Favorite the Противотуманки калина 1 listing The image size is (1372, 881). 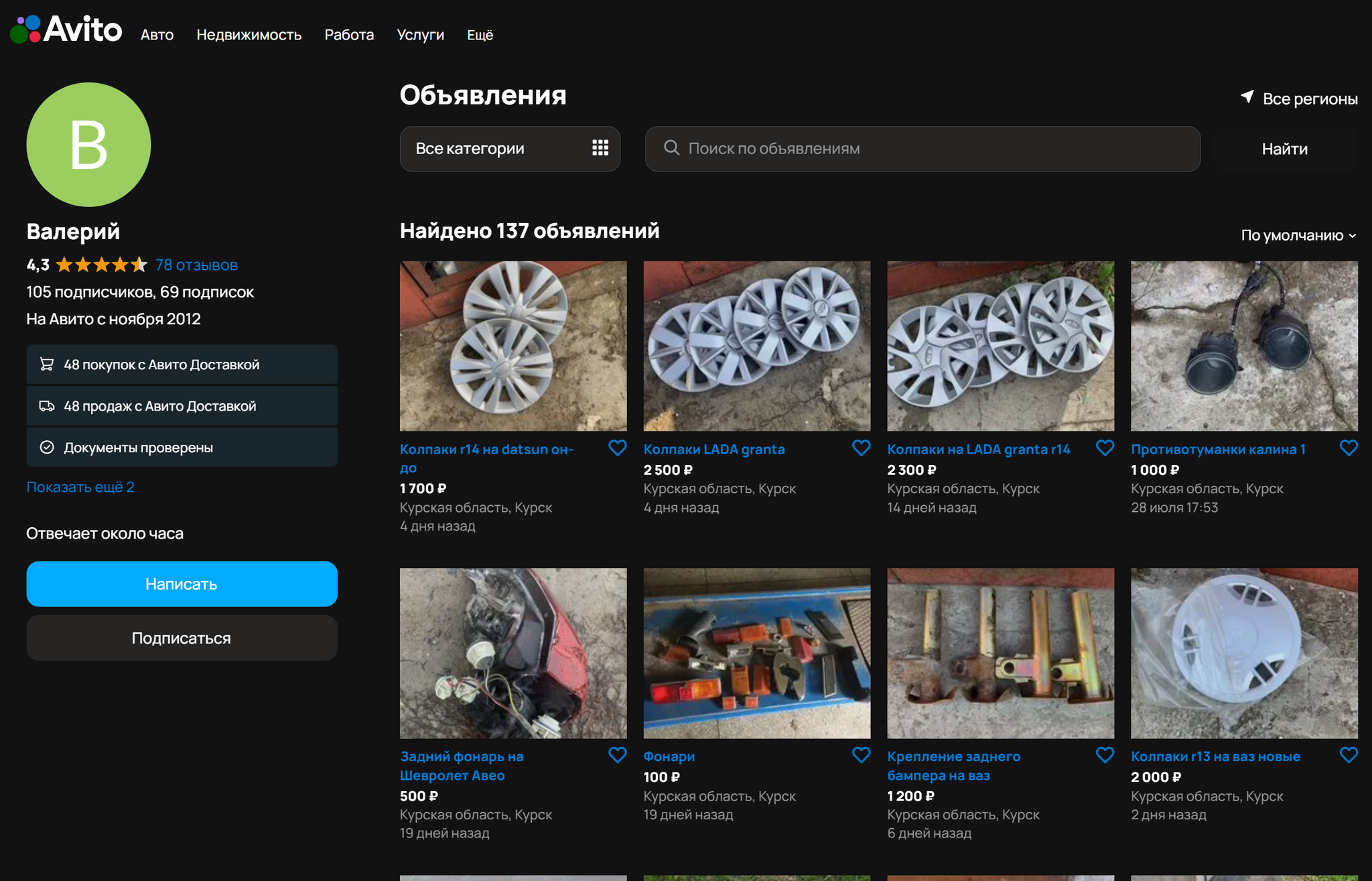1349,448
